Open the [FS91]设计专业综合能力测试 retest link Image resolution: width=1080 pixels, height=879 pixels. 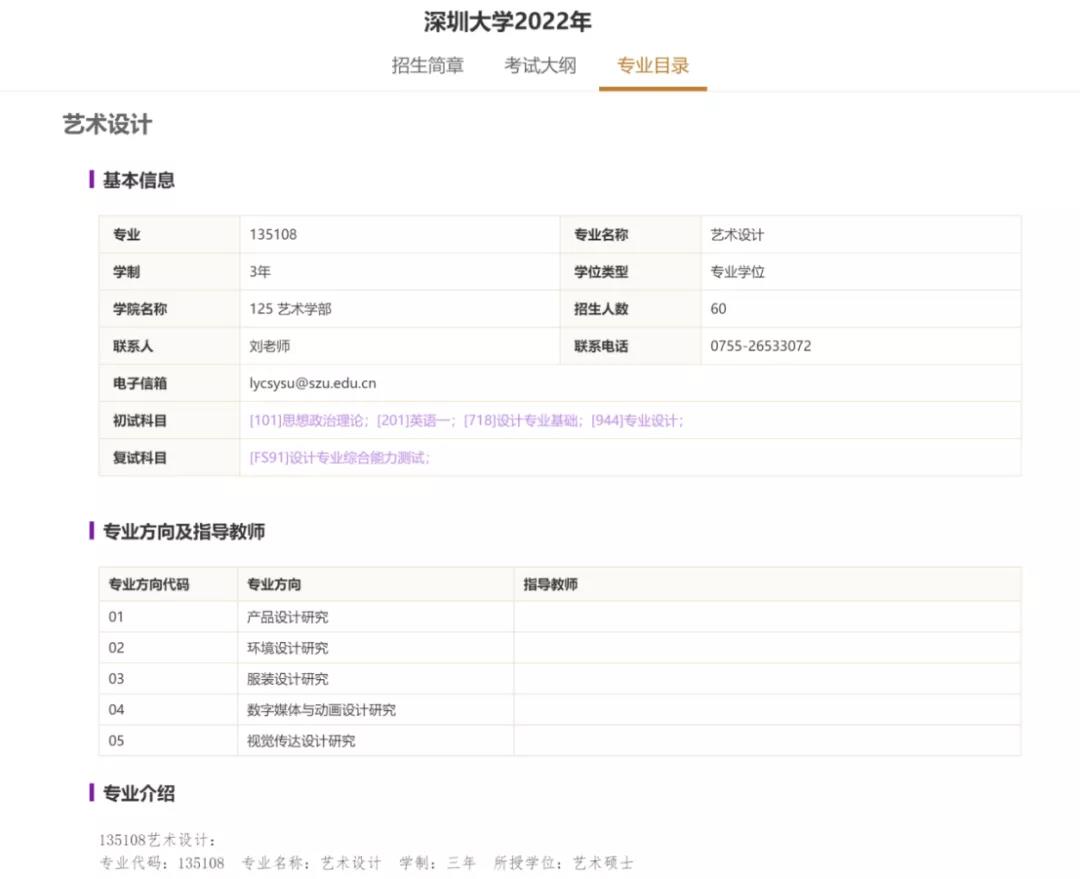340,457
